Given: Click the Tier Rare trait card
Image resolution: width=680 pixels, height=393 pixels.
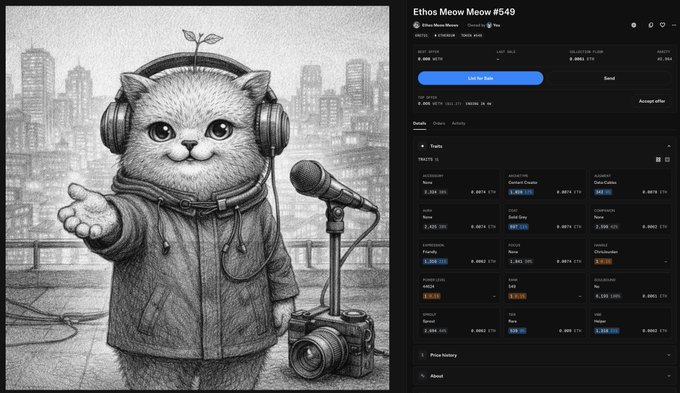Looking at the screenshot, I should [544, 323].
